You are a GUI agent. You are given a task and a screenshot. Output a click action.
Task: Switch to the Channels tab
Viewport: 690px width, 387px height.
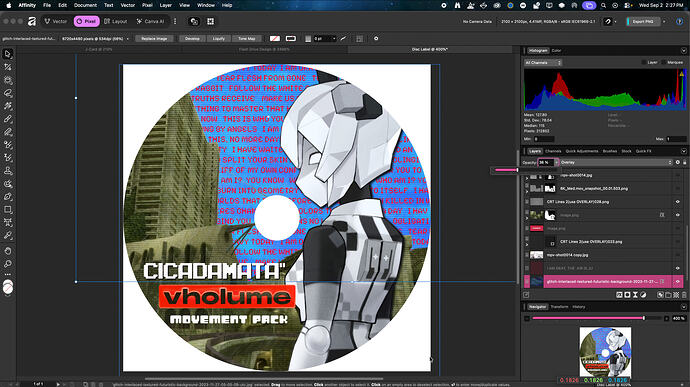tap(553, 151)
